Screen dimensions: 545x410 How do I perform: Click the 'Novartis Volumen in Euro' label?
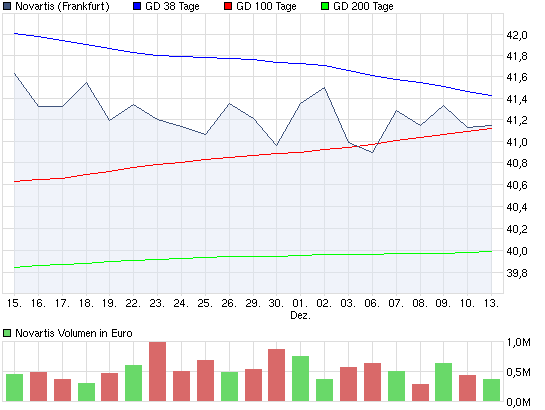[x=74, y=333]
